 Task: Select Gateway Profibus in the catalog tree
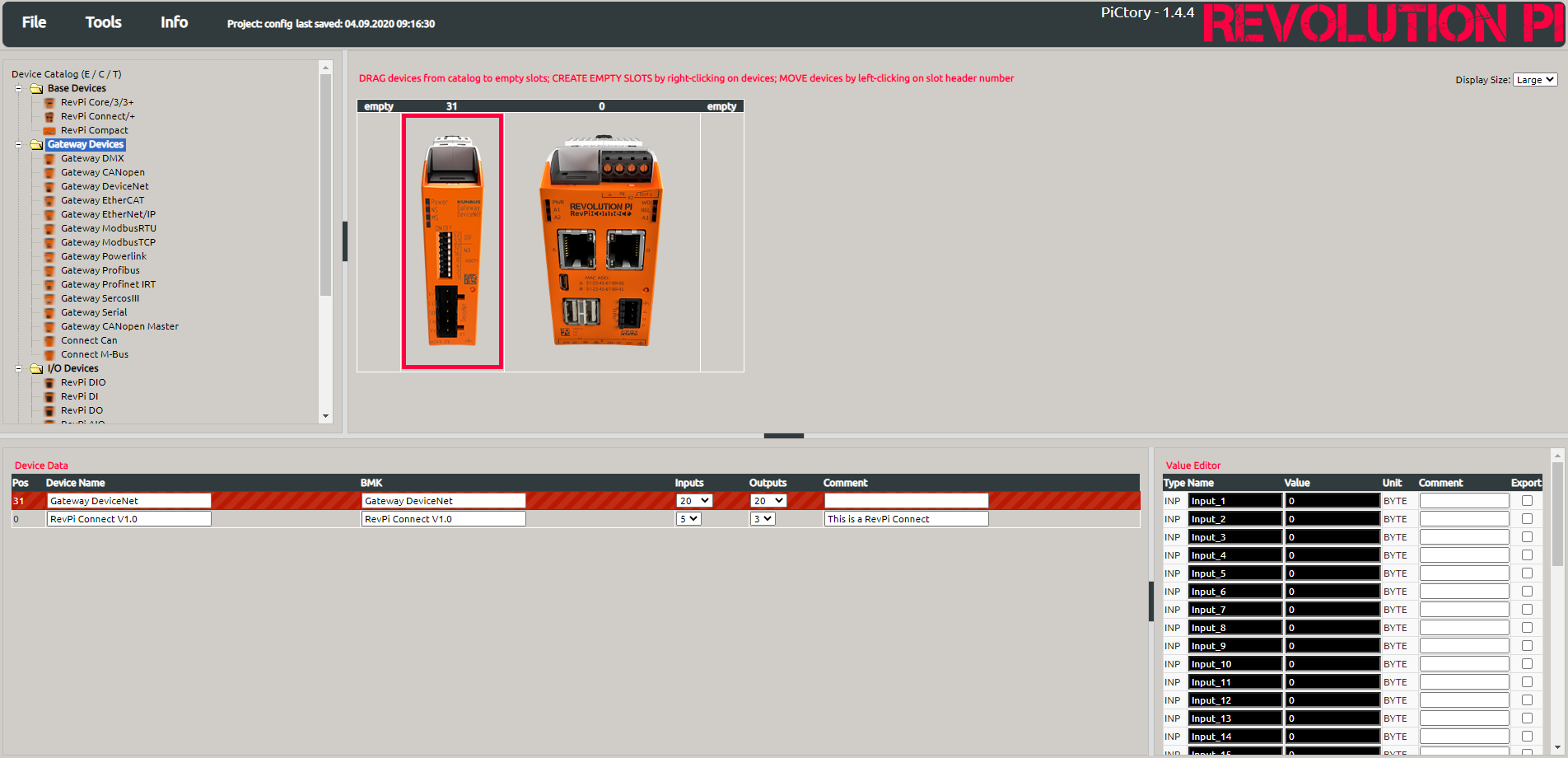pos(100,270)
